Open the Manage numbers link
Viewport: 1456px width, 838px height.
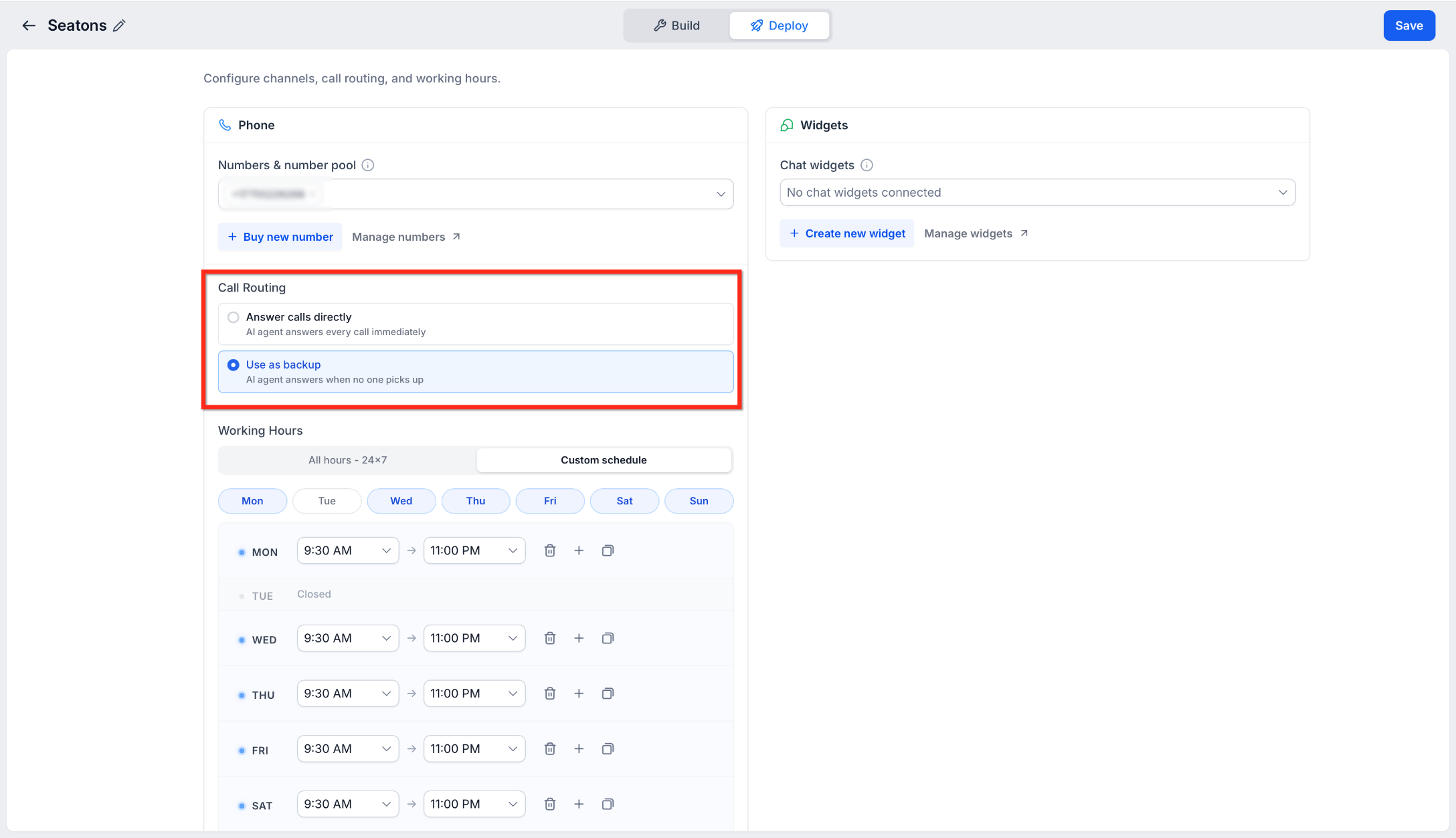[x=406, y=237]
